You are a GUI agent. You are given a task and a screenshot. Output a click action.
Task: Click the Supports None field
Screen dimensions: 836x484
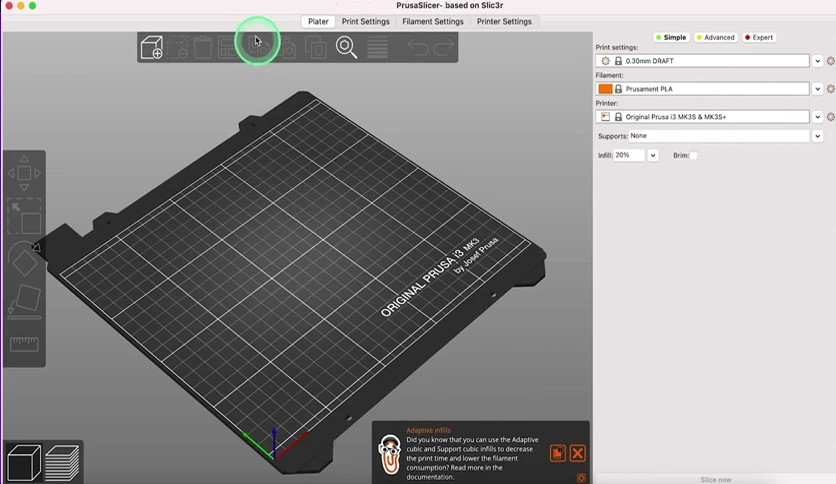coord(718,136)
